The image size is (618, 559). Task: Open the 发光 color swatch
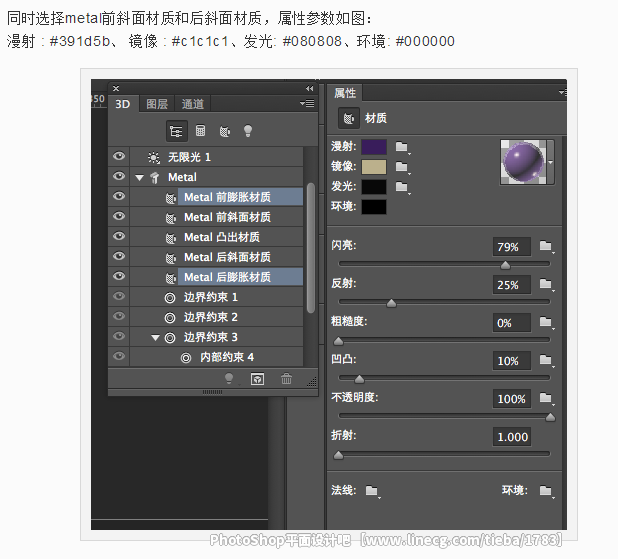point(374,186)
